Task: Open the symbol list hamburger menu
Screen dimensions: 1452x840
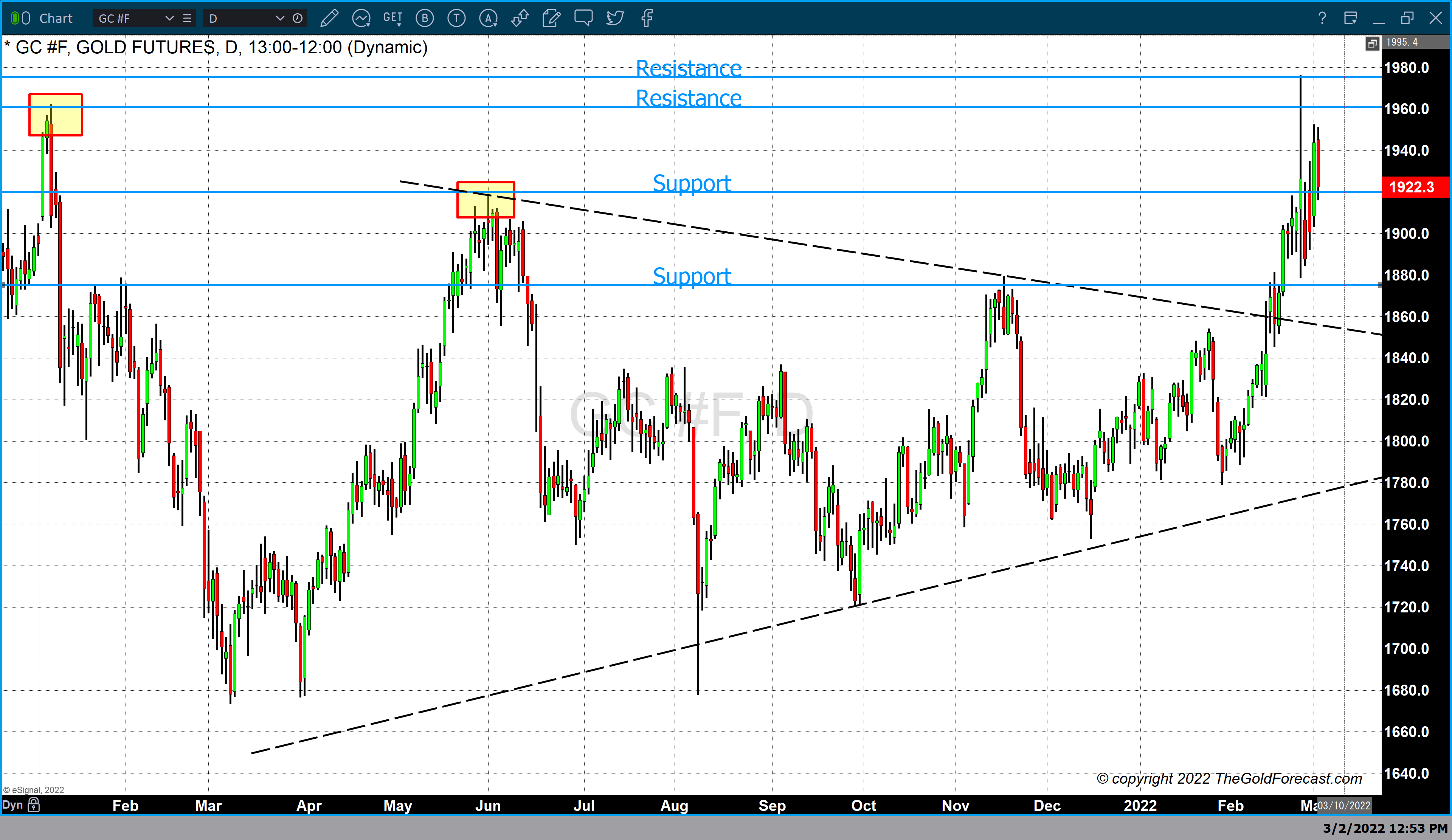Action: (x=187, y=19)
